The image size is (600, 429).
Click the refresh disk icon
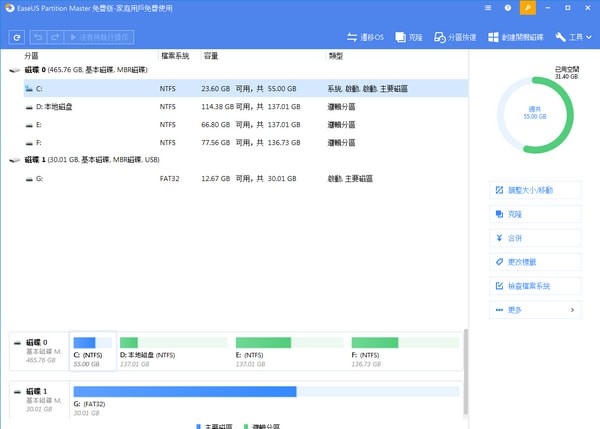pos(16,37)
